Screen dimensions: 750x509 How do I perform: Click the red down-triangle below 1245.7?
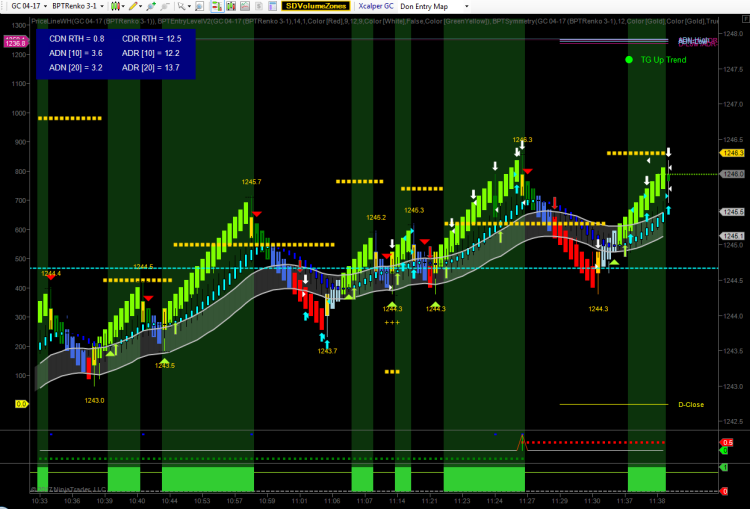pos(257,214)
